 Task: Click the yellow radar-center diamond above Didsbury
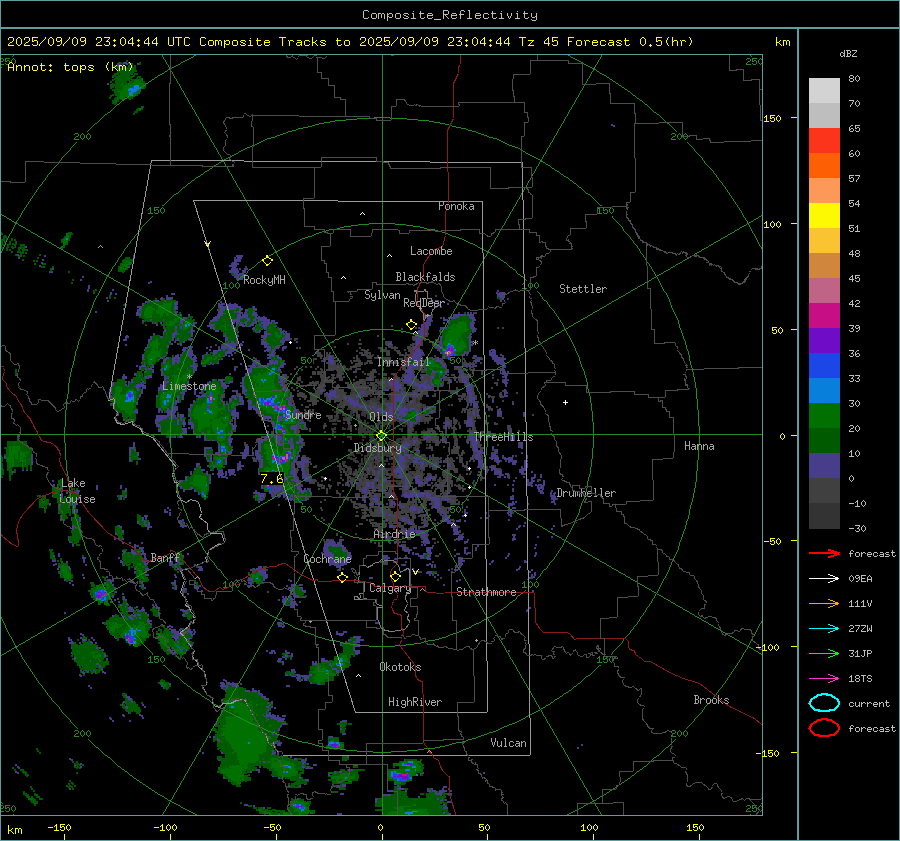(x=381, y=435)
